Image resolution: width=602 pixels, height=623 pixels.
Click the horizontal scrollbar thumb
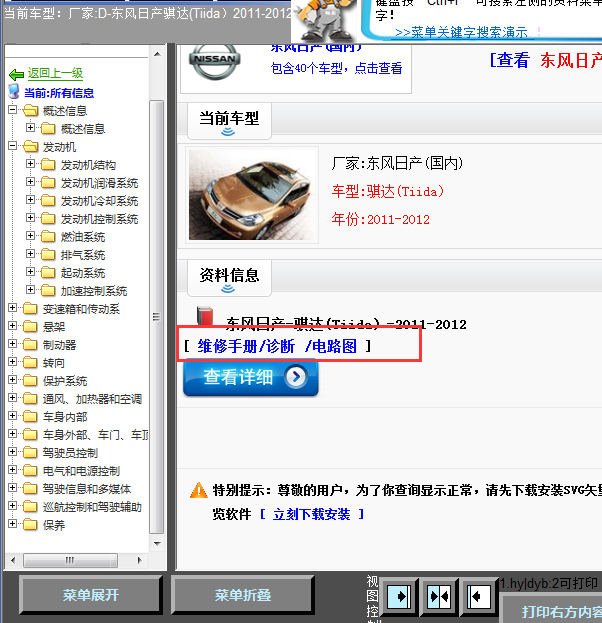coord(70,560)
